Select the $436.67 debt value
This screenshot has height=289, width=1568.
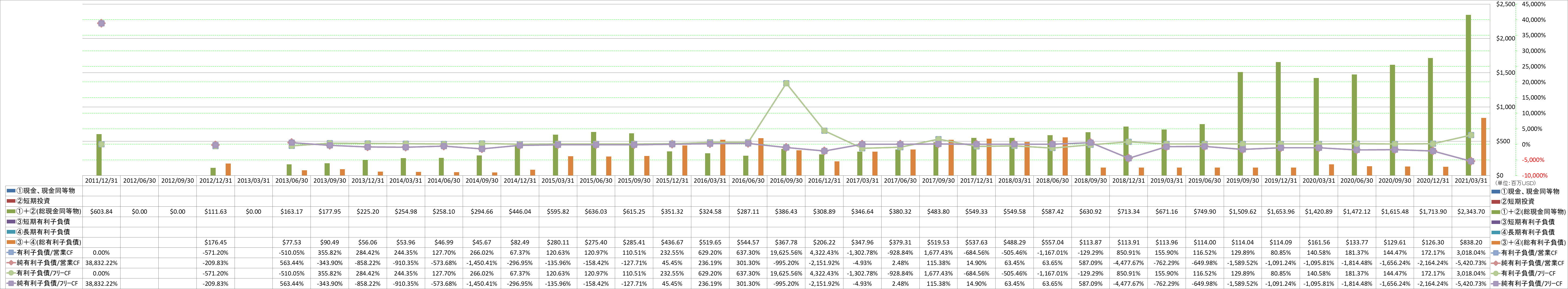672,243
